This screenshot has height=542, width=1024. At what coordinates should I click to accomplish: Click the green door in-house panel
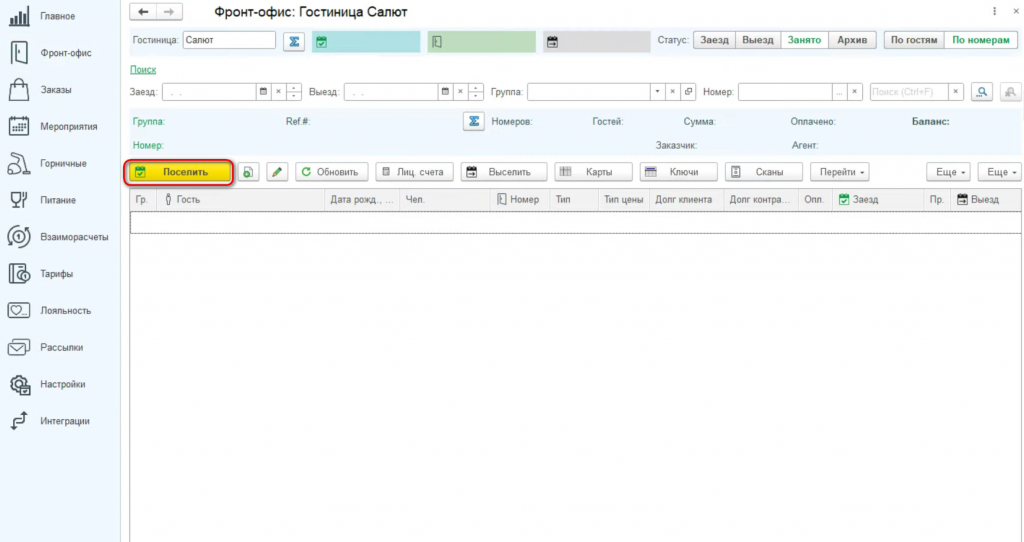(481, 42)
